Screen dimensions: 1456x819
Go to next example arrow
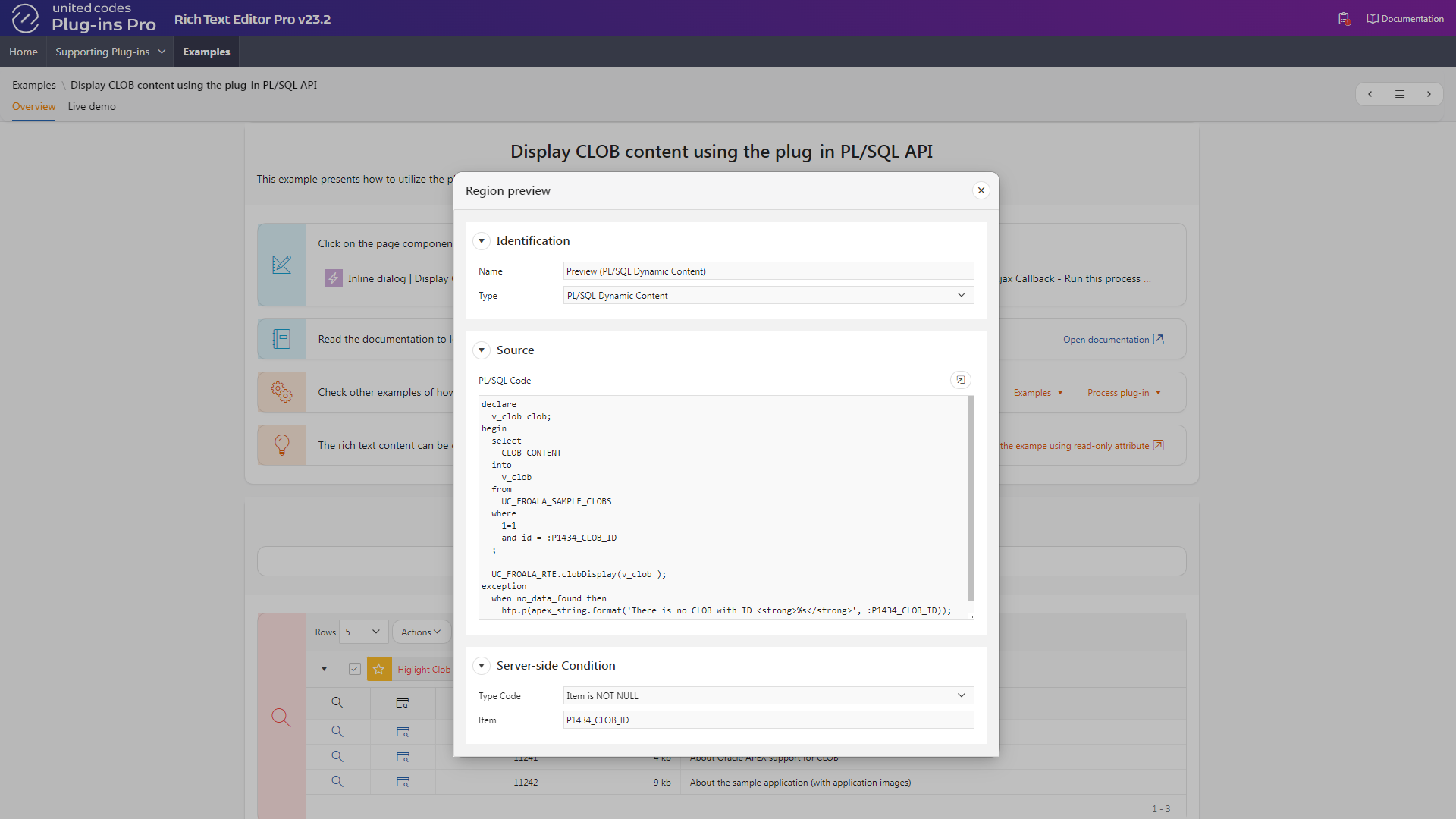pyautogui.click(x=1429, y=94)
